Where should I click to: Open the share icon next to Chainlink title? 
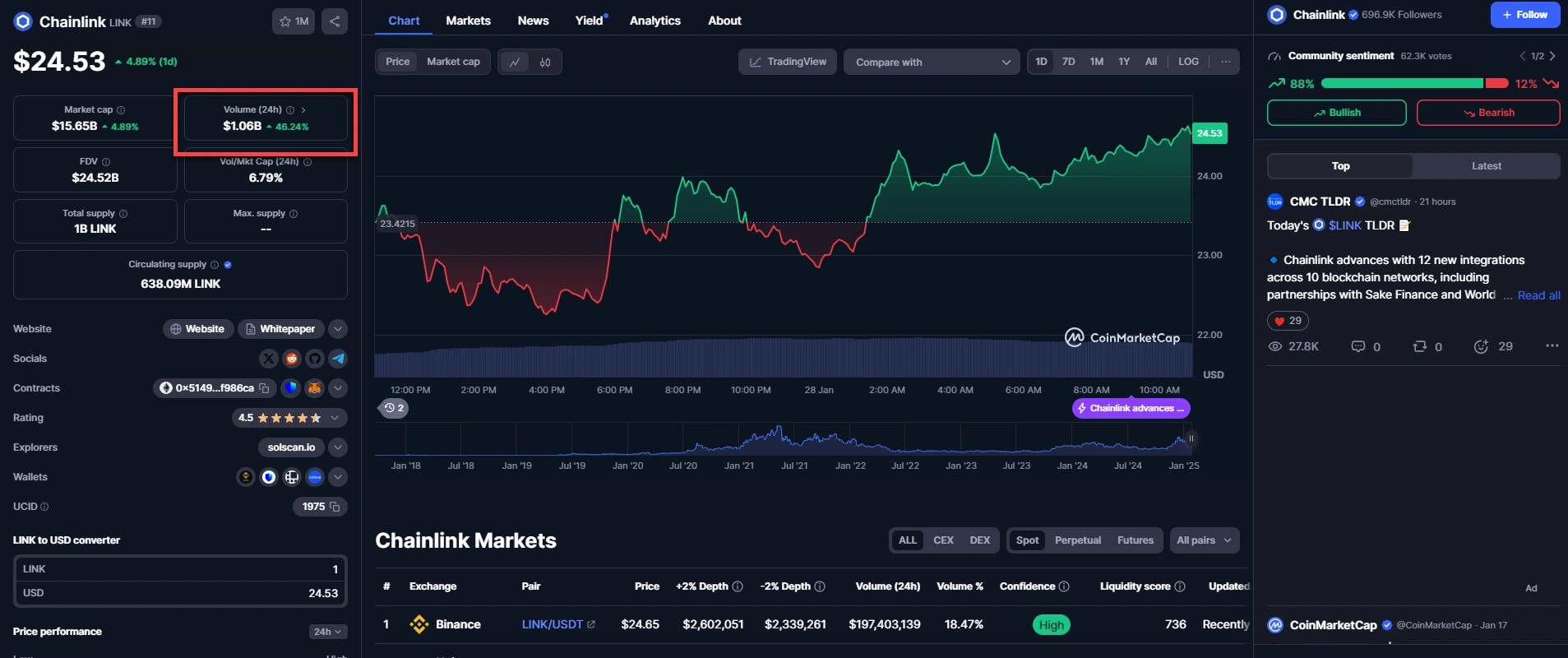coord(335,21)
